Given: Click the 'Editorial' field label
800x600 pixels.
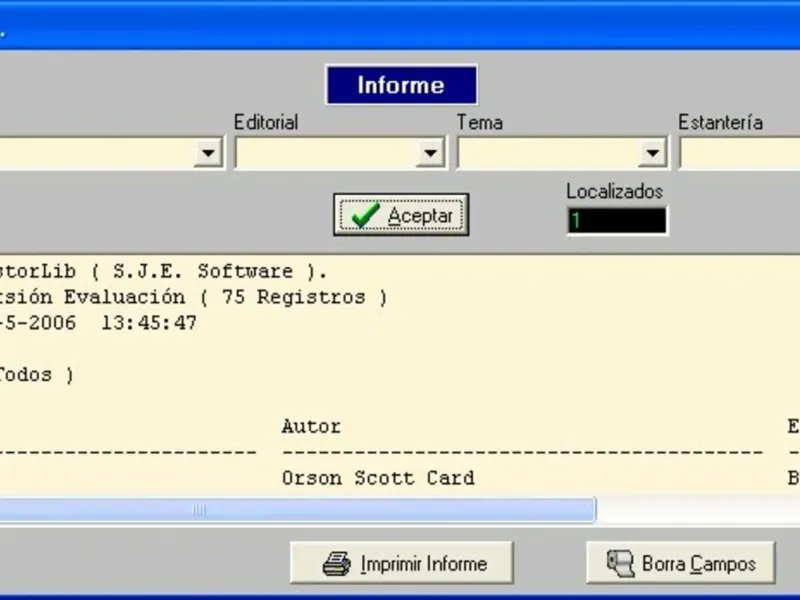Looking at the screenshot, I should pyautogui.click(x=266, y=122).
